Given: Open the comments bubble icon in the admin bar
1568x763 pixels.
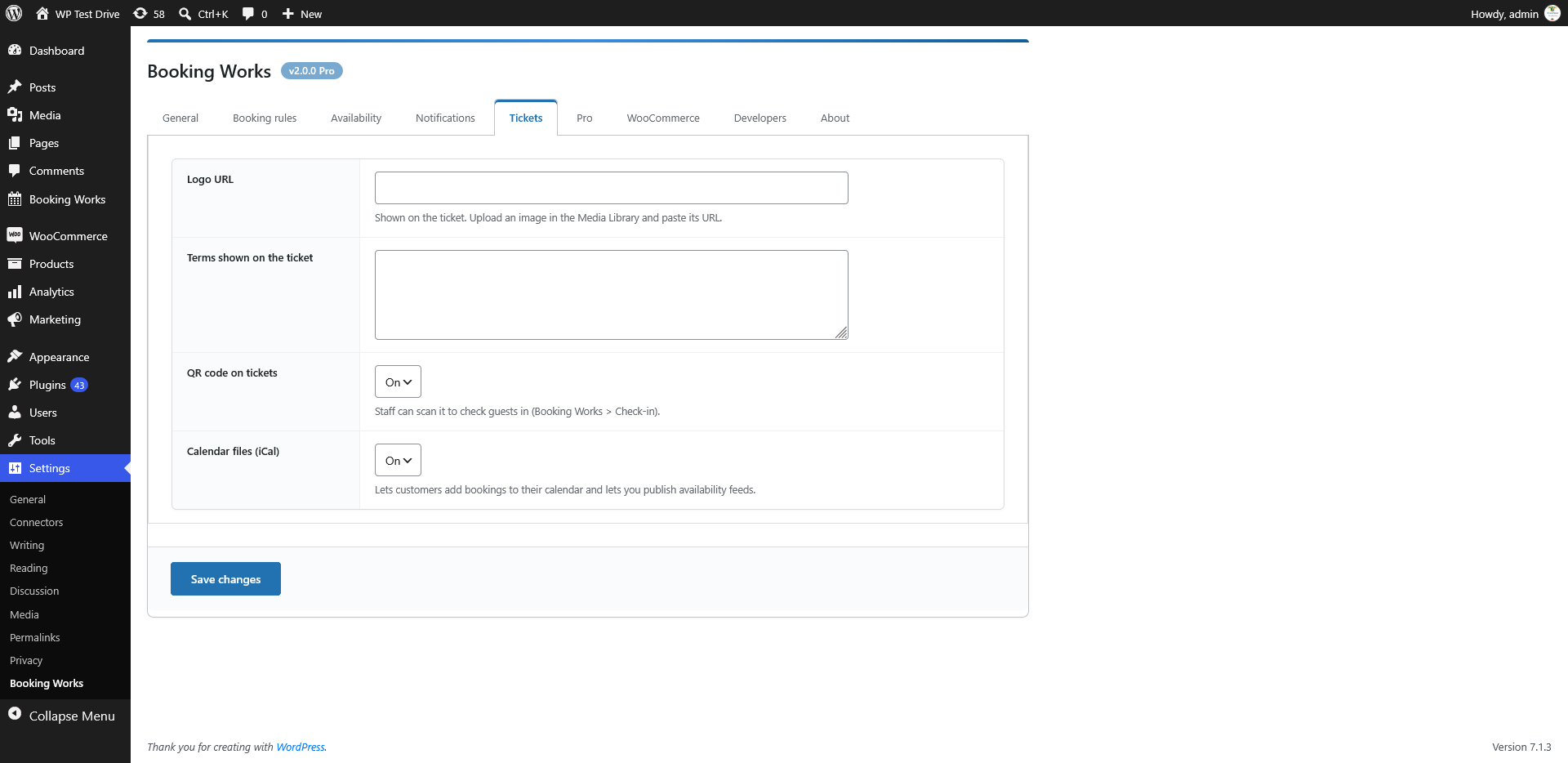Looking at the screenshot, I should tap(248, 13).
